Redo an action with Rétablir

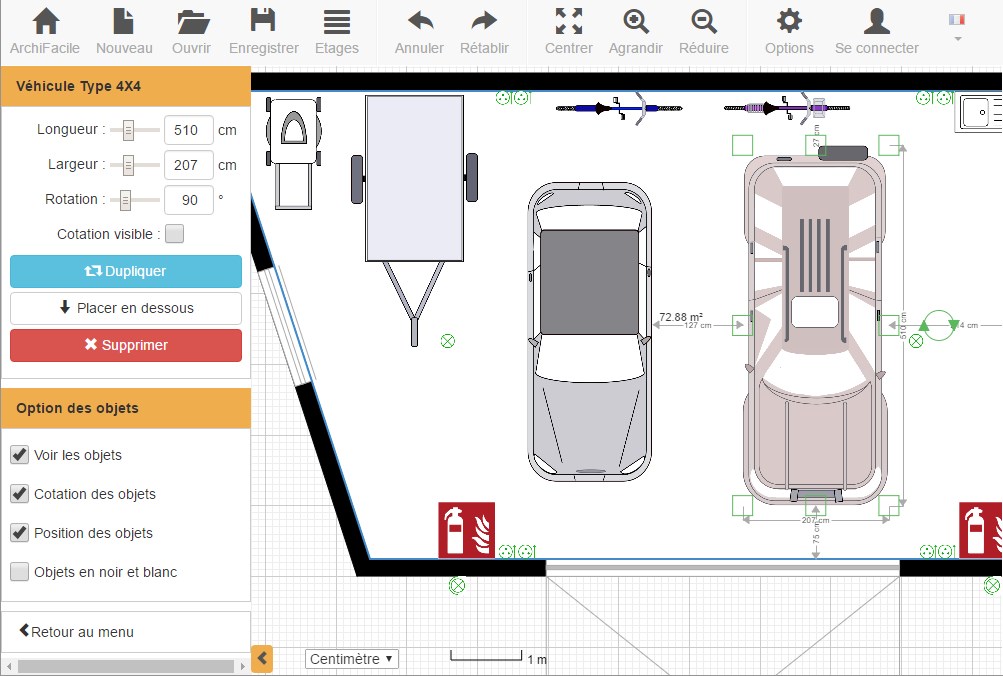[485, 28]
